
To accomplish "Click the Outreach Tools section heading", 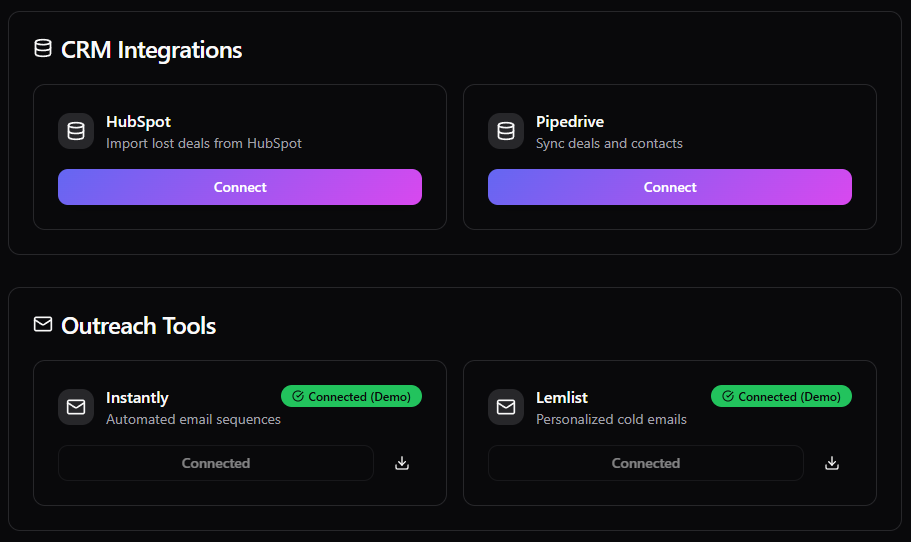I will pyautogui.click(x=139, y=326).
